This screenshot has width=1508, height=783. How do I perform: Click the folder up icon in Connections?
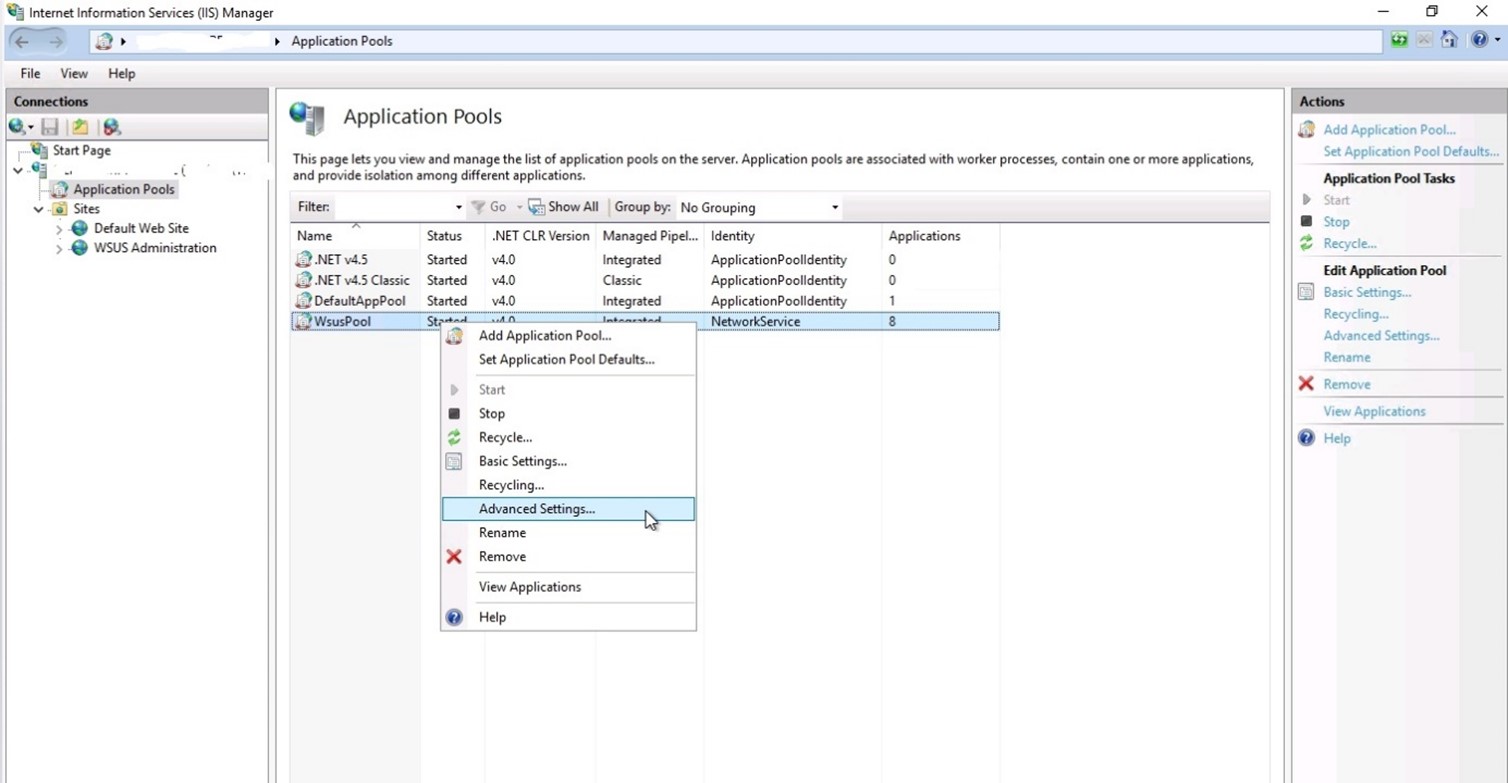pos(80,127)
